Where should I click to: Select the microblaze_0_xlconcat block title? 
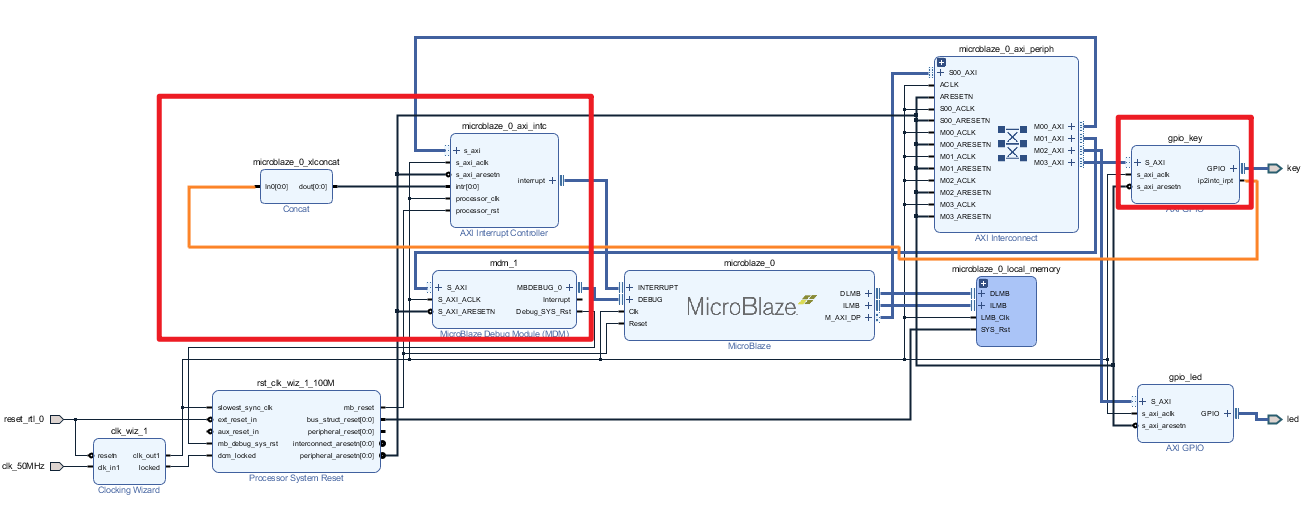click(297, 162)
